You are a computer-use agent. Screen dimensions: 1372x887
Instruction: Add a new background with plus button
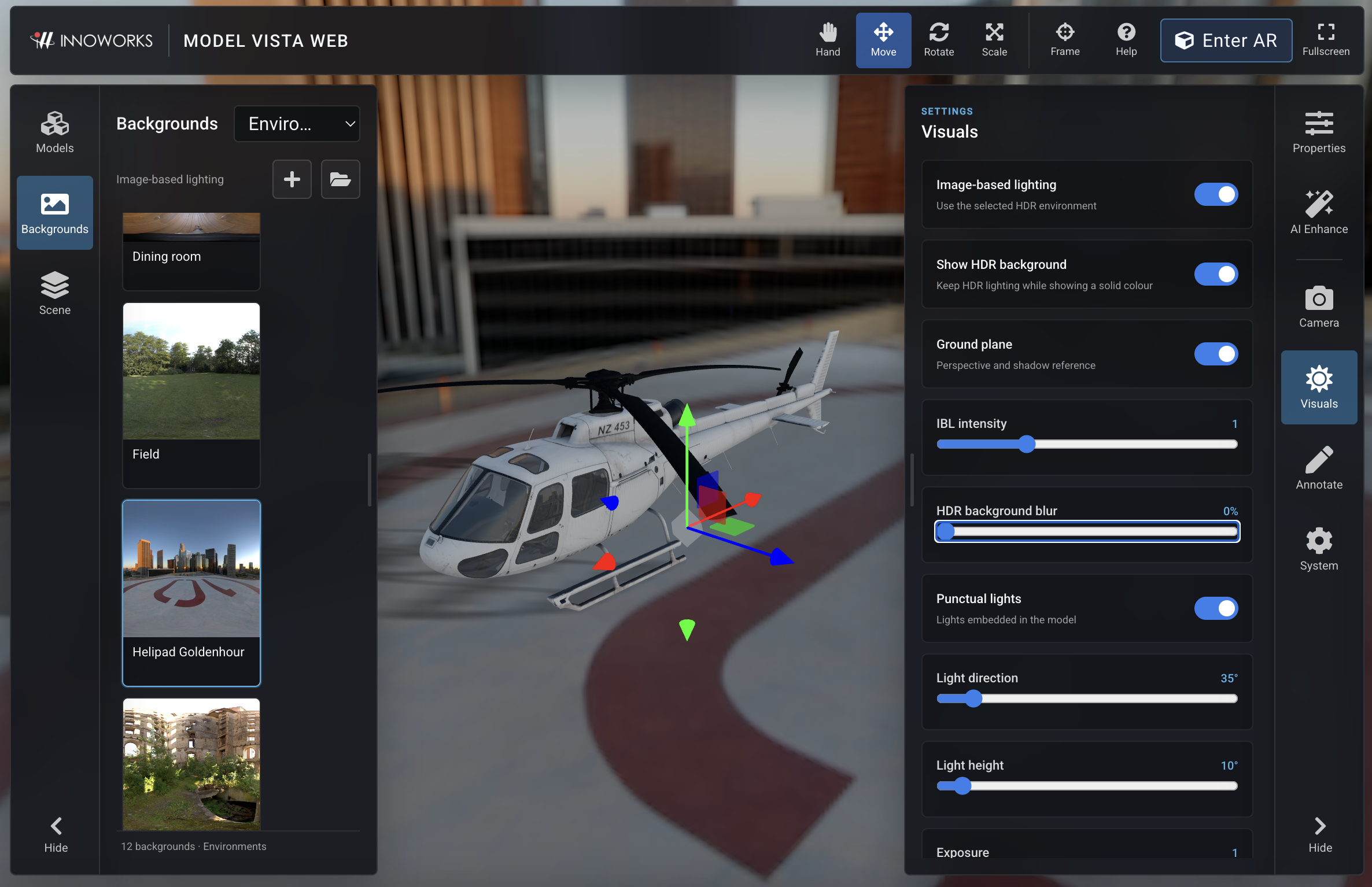292,179
